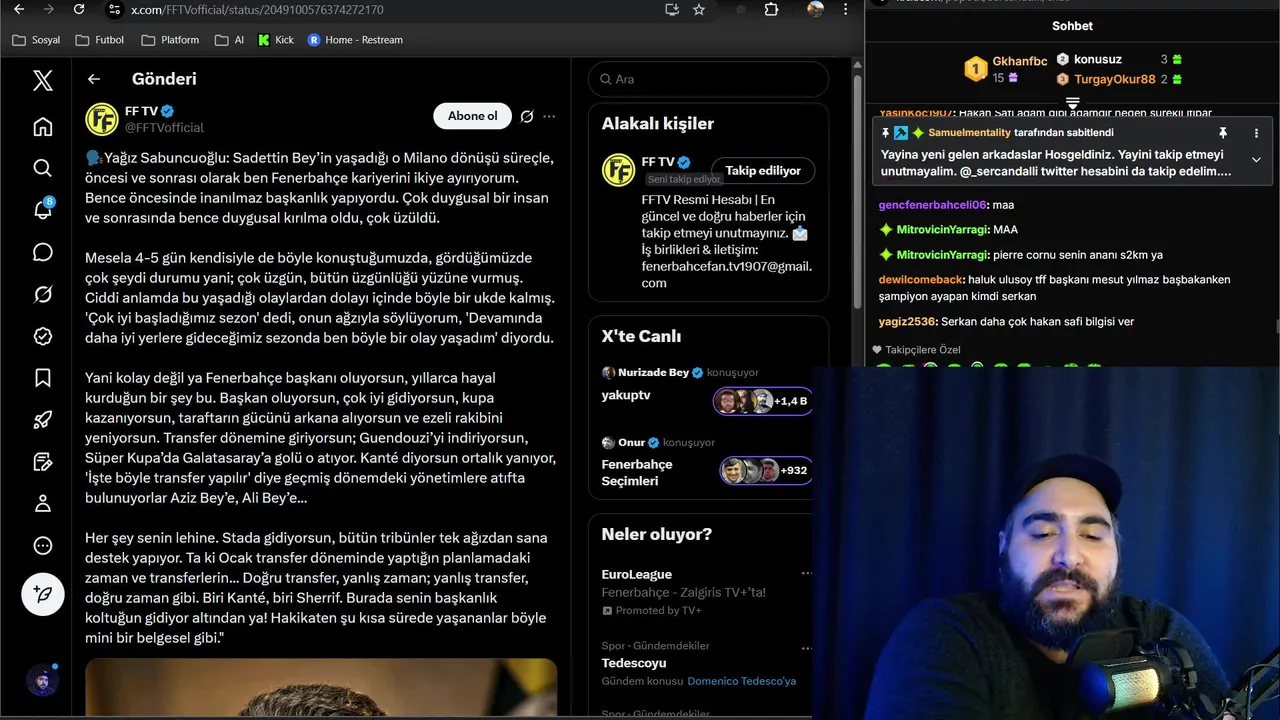This screenshot has width=1280, height=720.
Task: Click the white compose post button
Action: point(43,594)
